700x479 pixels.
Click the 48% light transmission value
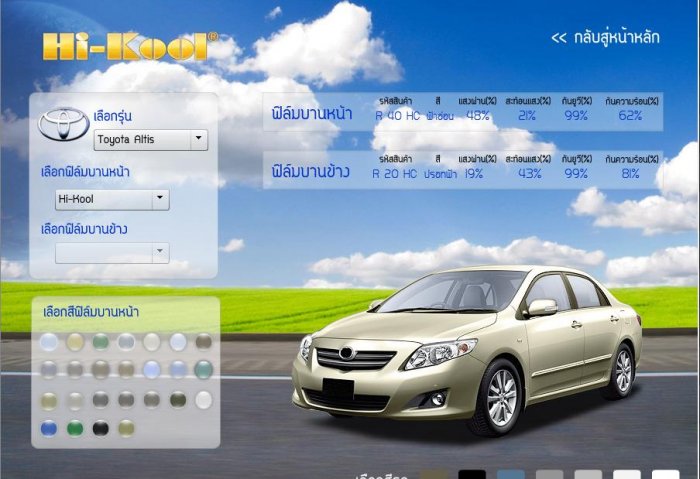478,116
